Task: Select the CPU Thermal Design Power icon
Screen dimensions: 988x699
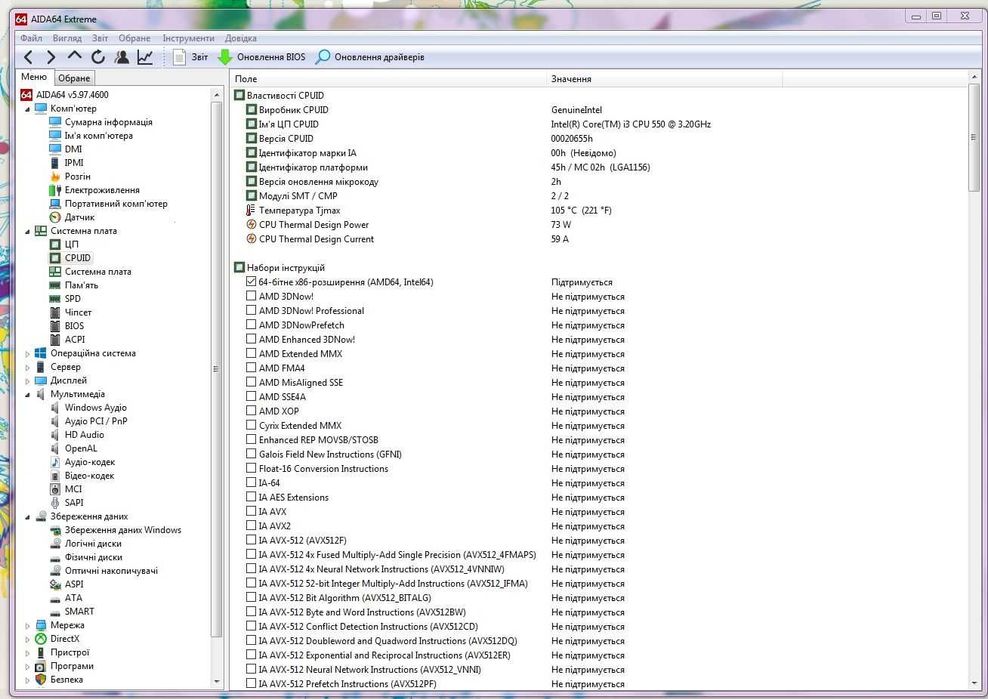Action: (251, 224)
